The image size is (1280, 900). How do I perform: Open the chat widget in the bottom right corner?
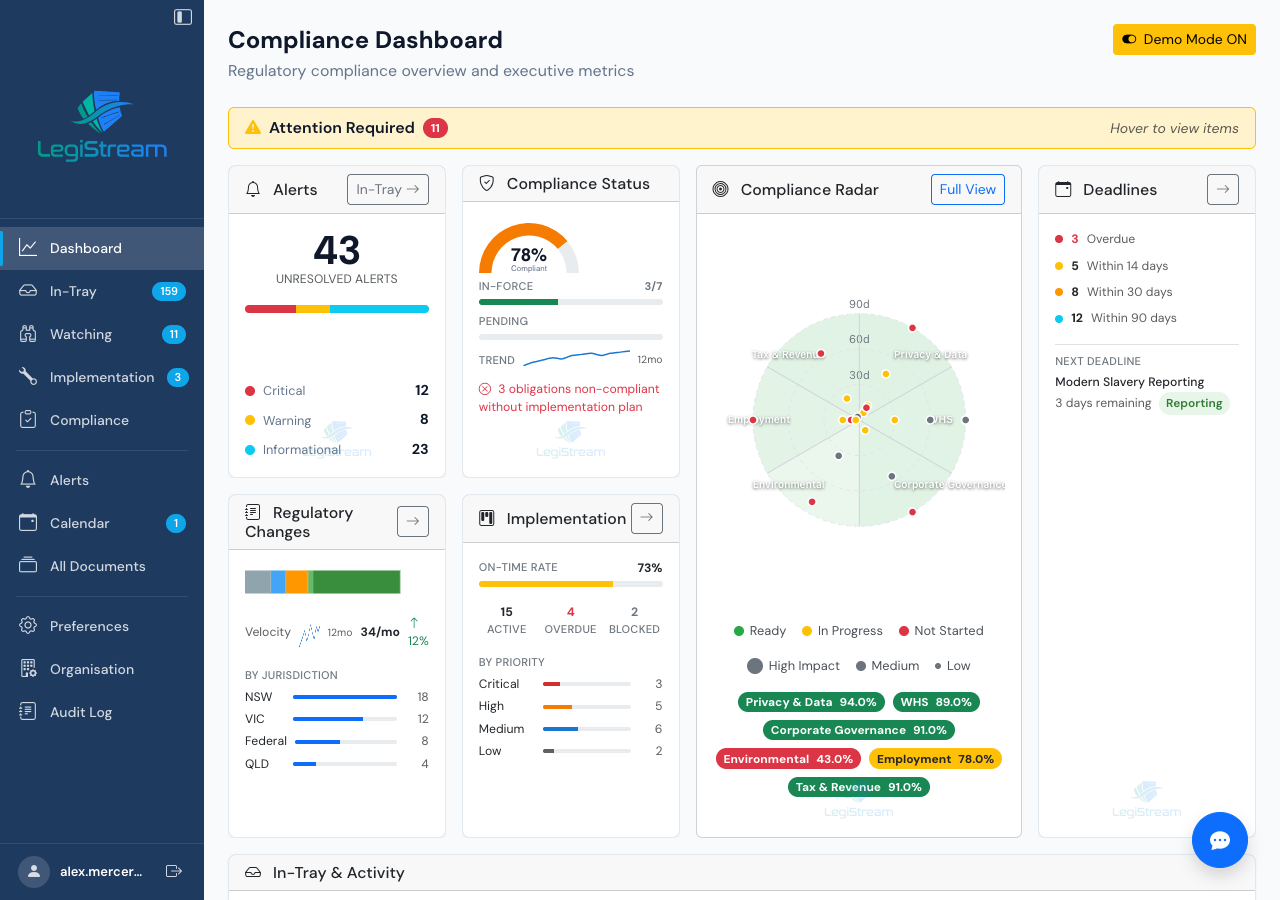(x=1219, y=840)
